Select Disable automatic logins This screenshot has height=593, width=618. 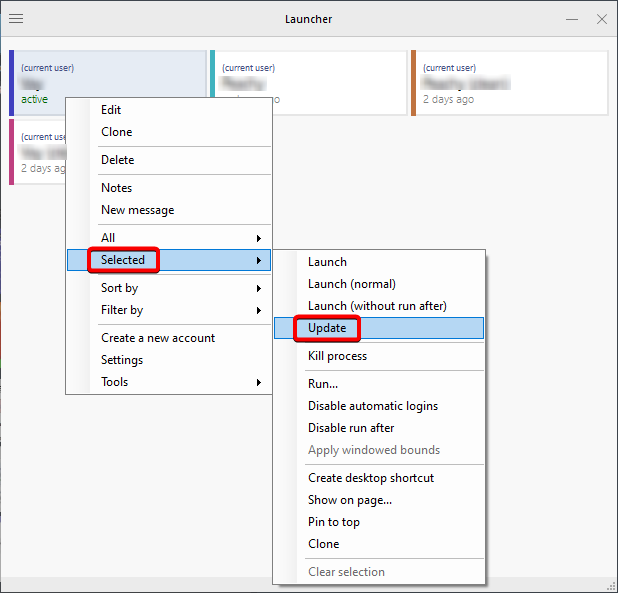point(379,406)
